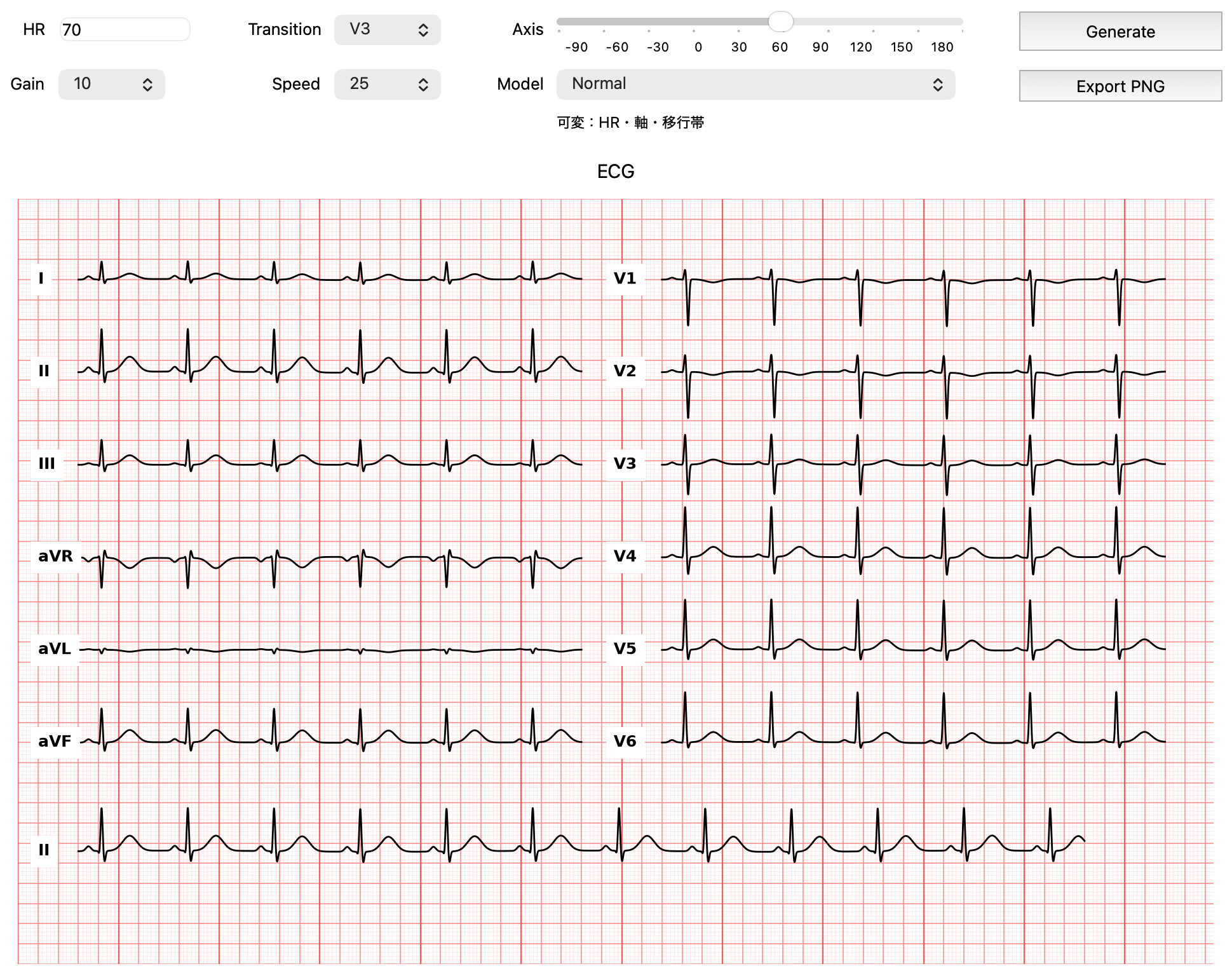Click the 120 Axis scale label

861,47
